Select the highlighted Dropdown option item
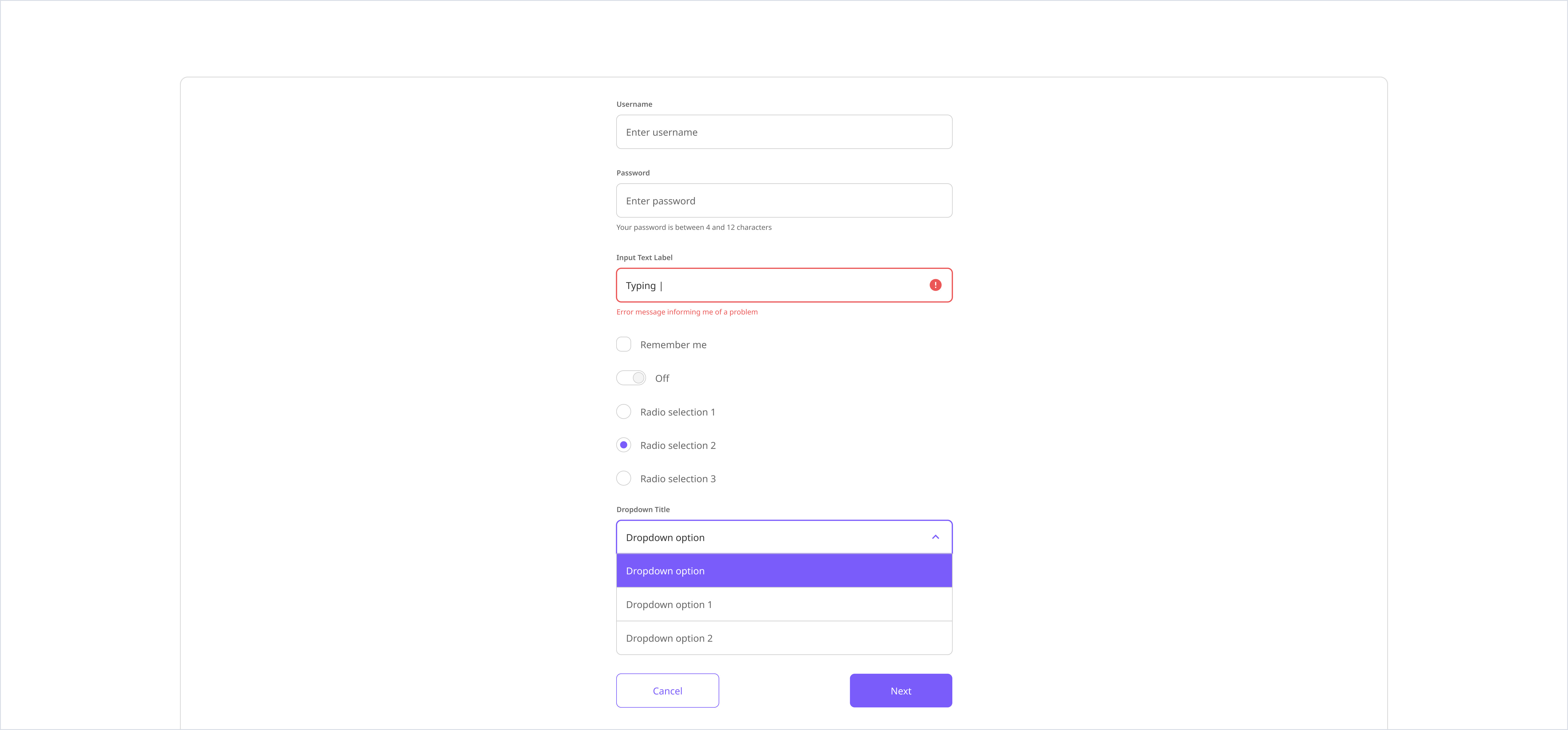 (784, 571)
